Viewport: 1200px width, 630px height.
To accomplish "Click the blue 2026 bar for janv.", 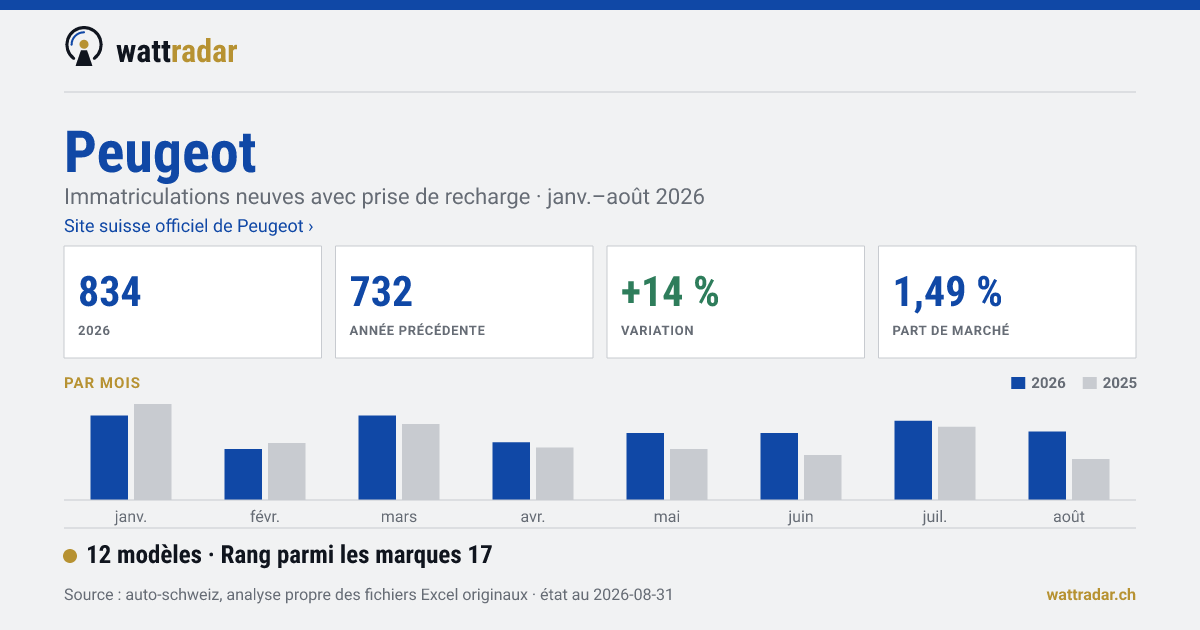I will (109, 457).
